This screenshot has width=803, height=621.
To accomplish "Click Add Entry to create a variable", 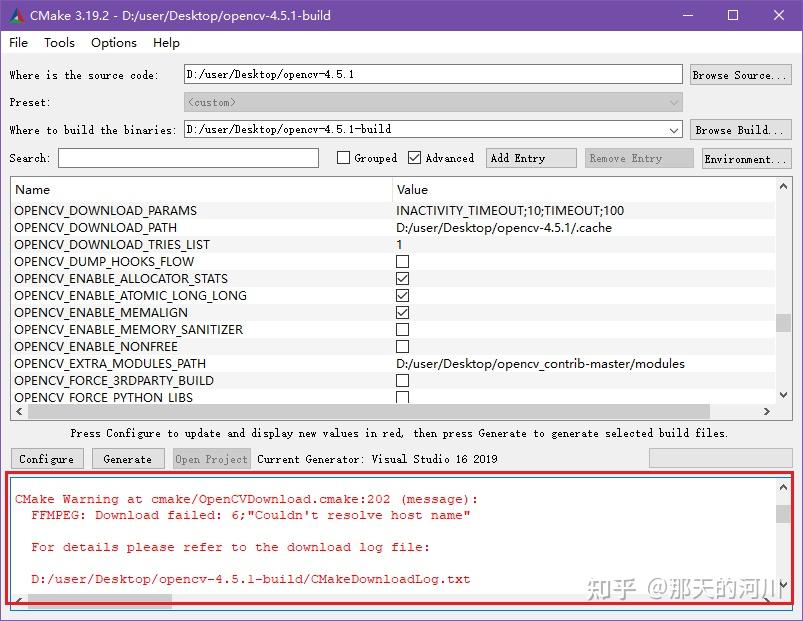I will (530, 157).
